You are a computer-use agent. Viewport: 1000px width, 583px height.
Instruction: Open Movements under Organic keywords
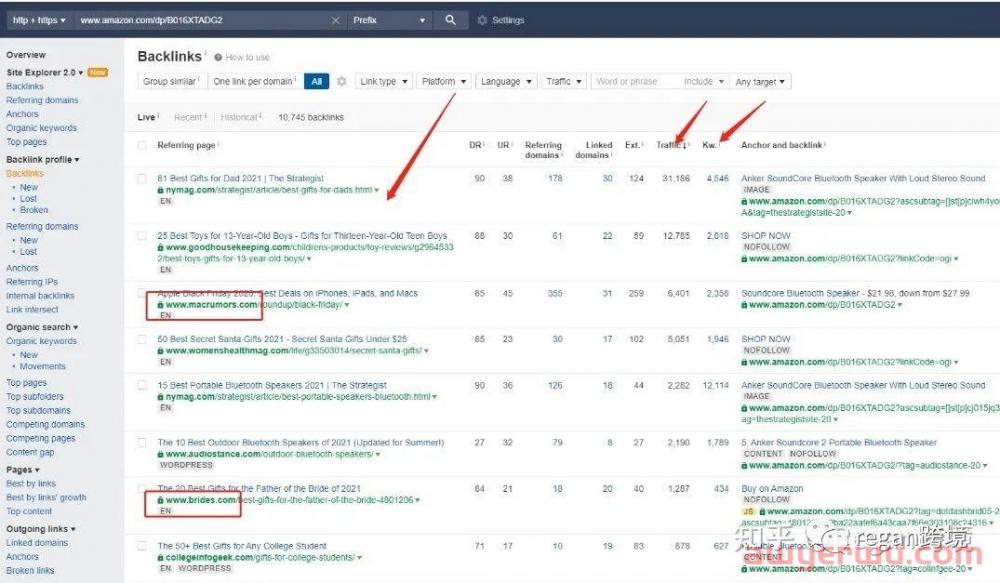pyautogui.click(x=43, y=366)
